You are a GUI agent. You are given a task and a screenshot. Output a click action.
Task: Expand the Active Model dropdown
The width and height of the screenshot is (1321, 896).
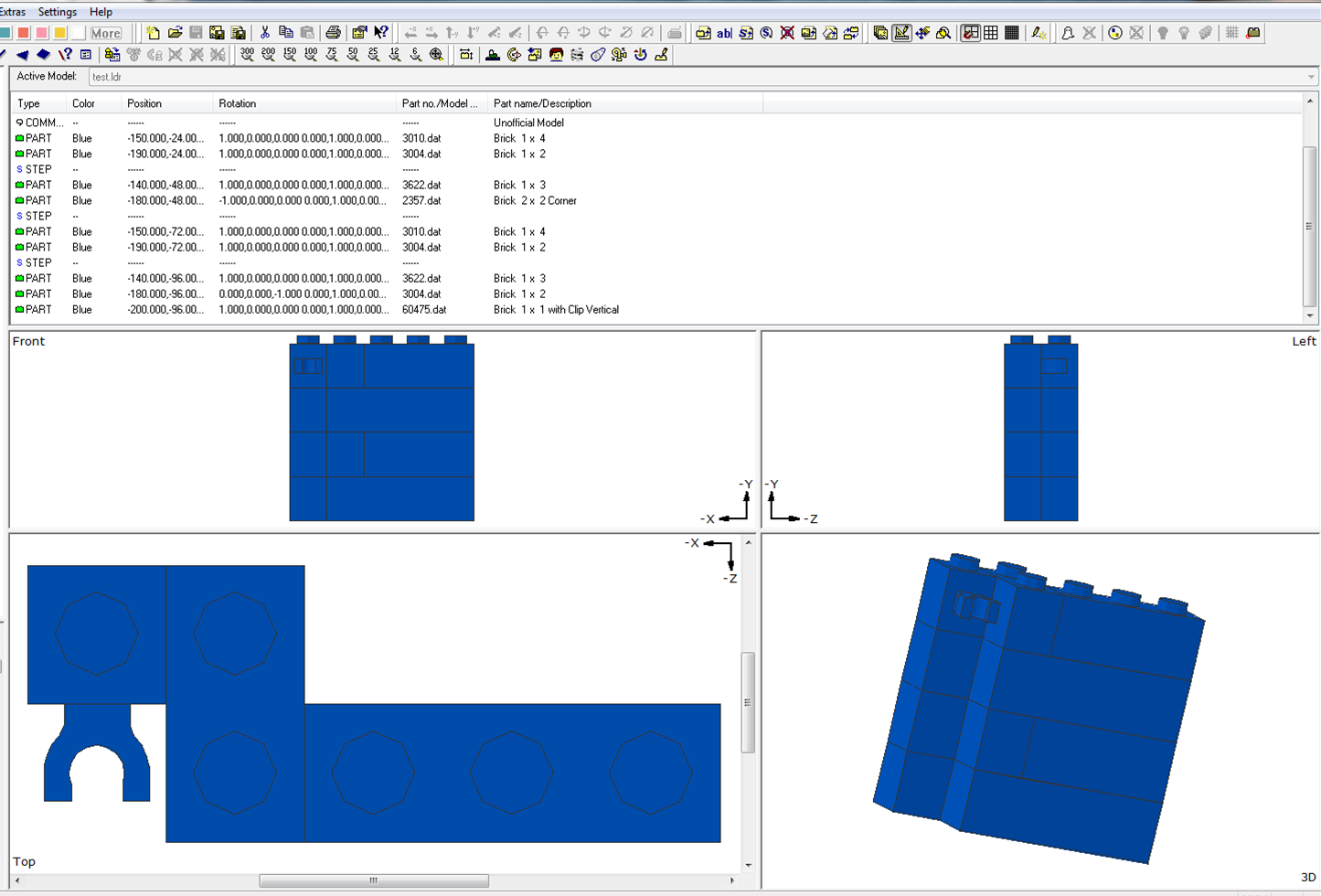tap(1310, 77)
